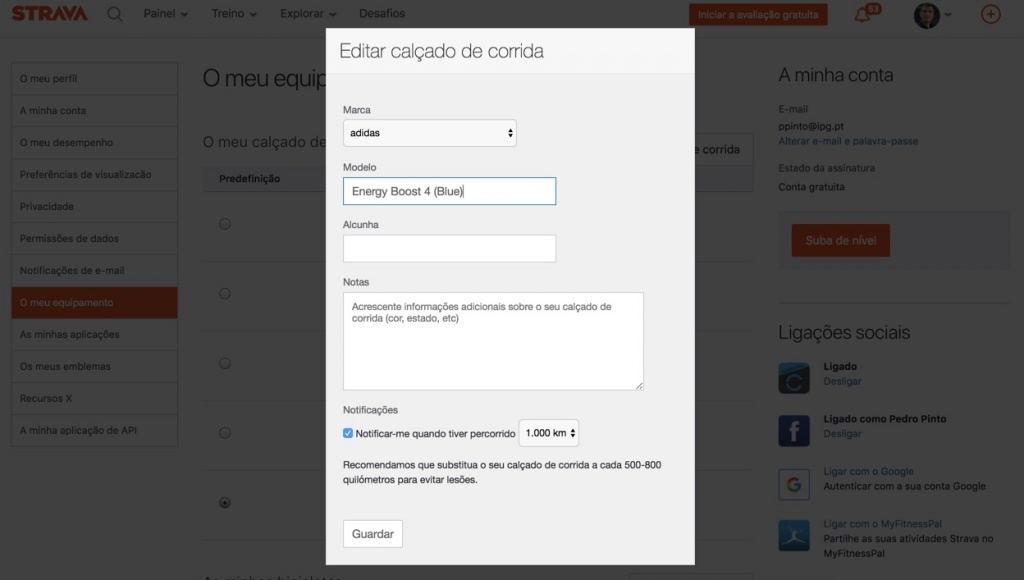This screenshot has width=1024, height=580.
Task: Open the 1.000 km distance dropdown
Action: coord(549,433)
